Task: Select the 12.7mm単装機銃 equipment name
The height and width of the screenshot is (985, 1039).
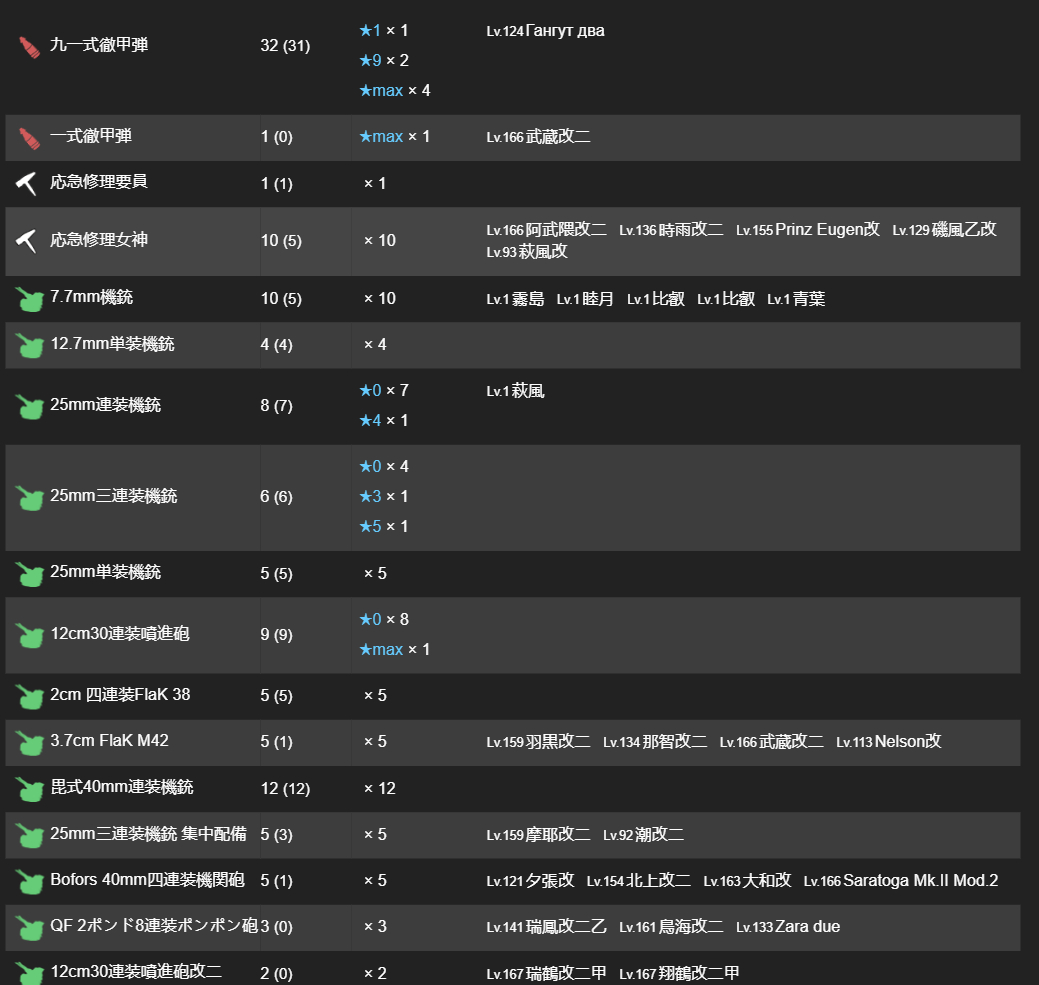Action: click(112, 344)
